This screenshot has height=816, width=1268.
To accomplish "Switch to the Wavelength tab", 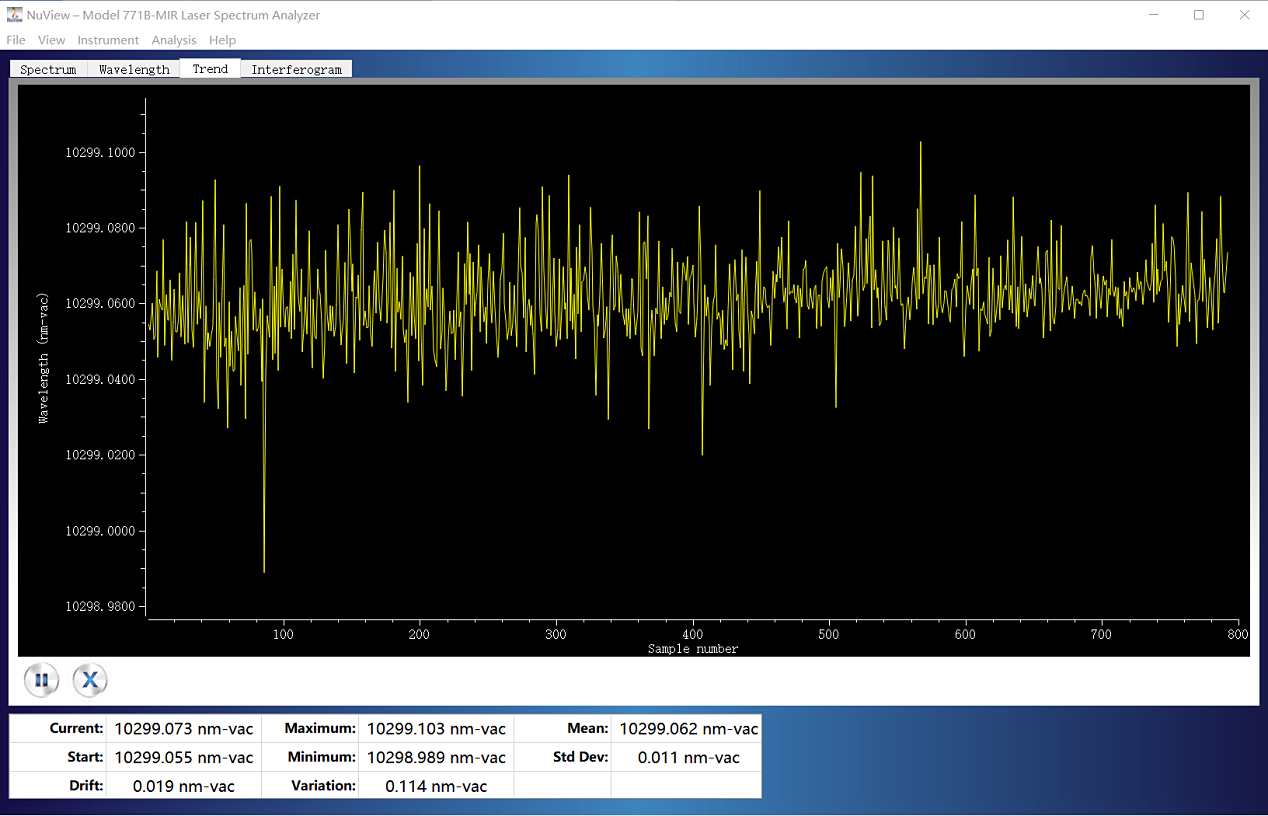I will coord(134,69).
